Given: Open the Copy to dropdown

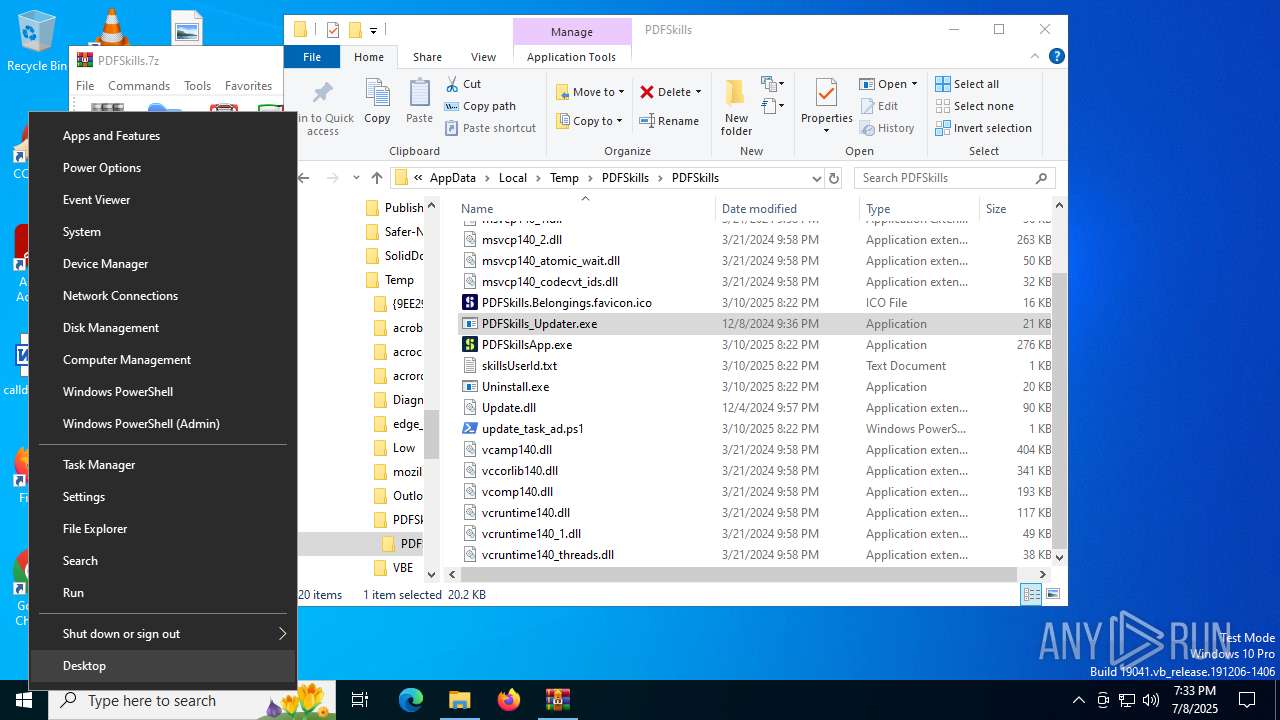Looking at the screenshot, I should 590,121.
